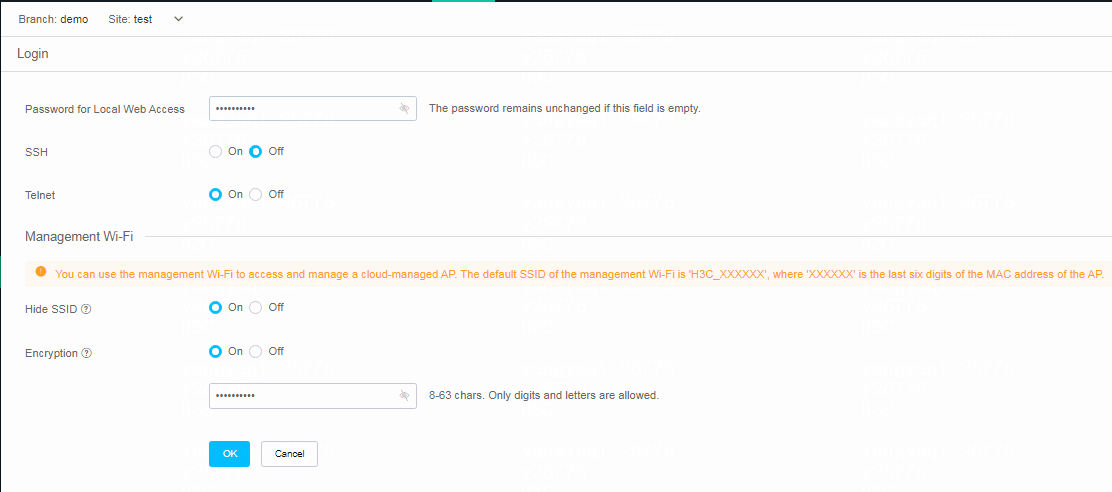Click 'The password remains unchanged' hint text
Viewport: 1112px width, 492px height.
click(565, 108)
